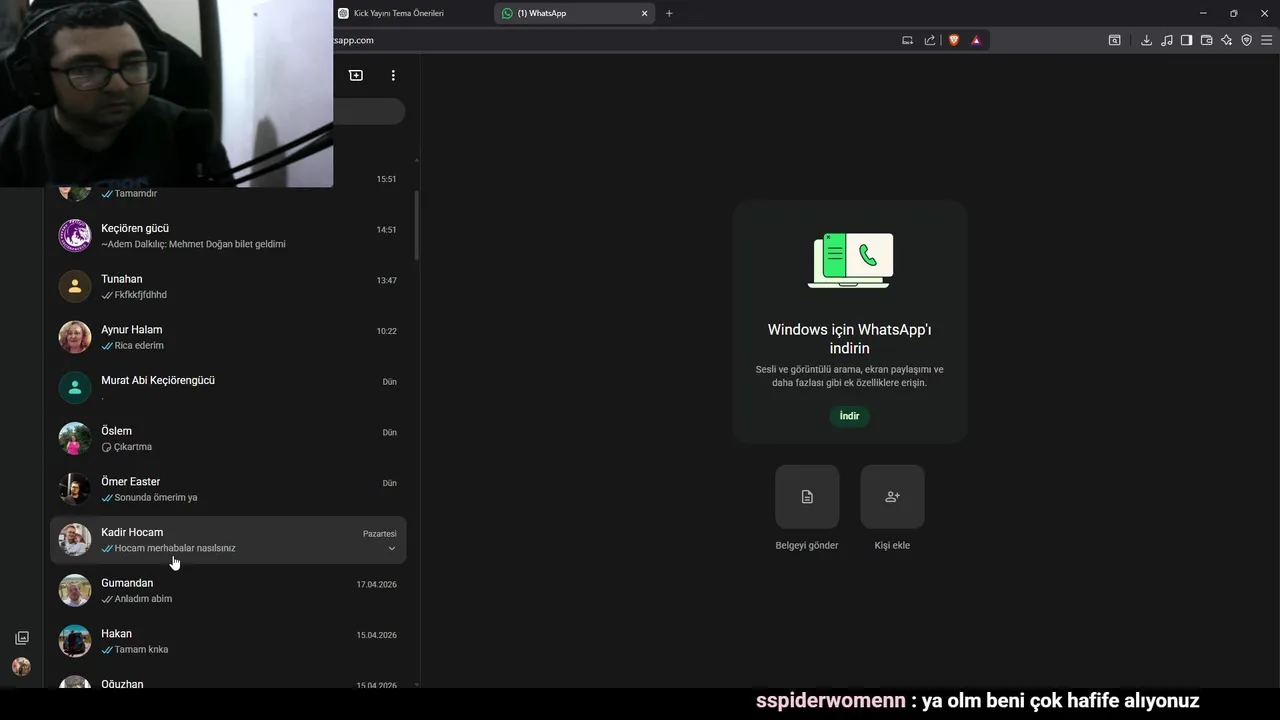Open the Keçiören gücü chat

(228, 236)
